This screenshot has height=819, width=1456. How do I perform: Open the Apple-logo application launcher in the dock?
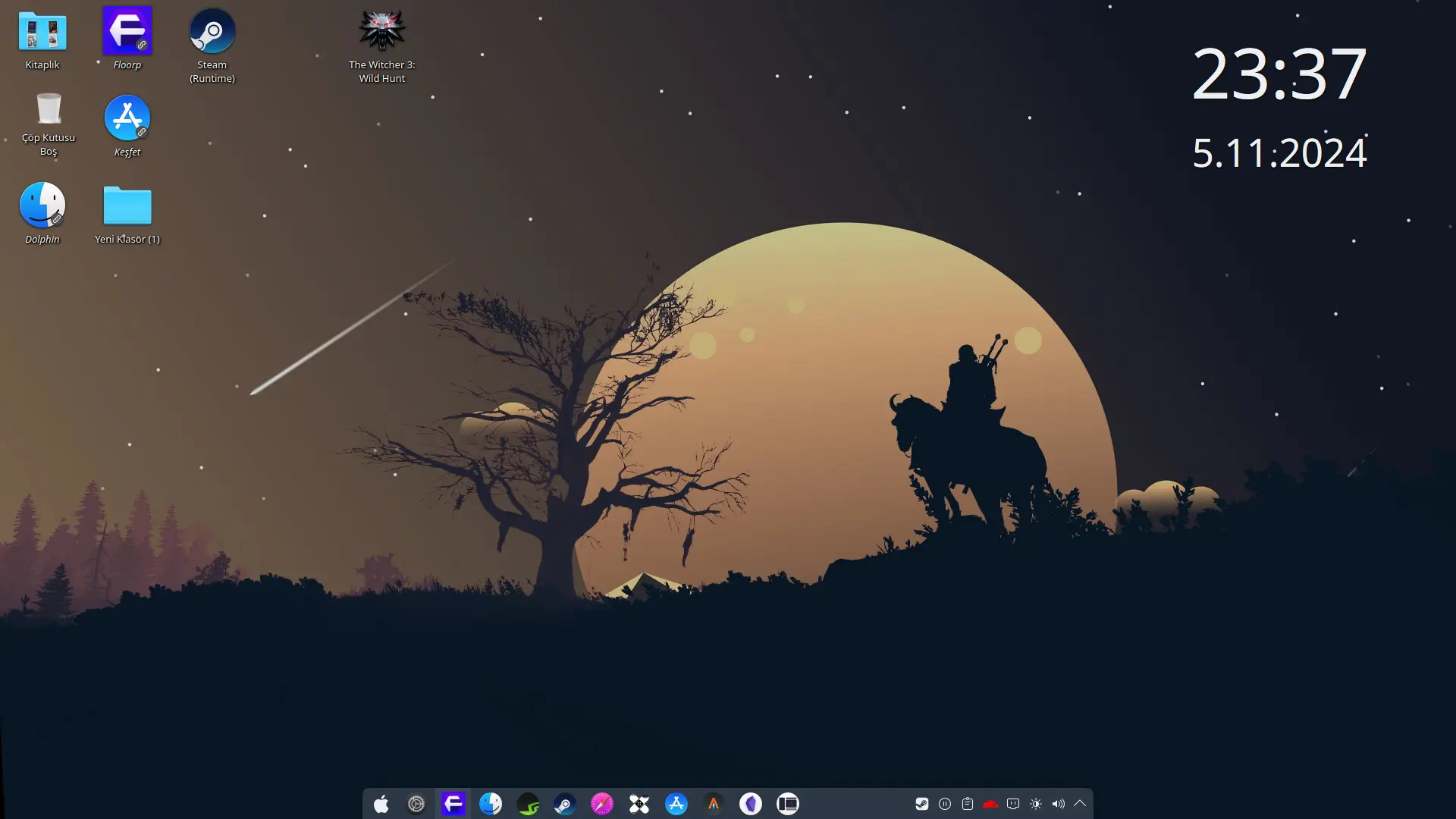click(x=381, y=804)
